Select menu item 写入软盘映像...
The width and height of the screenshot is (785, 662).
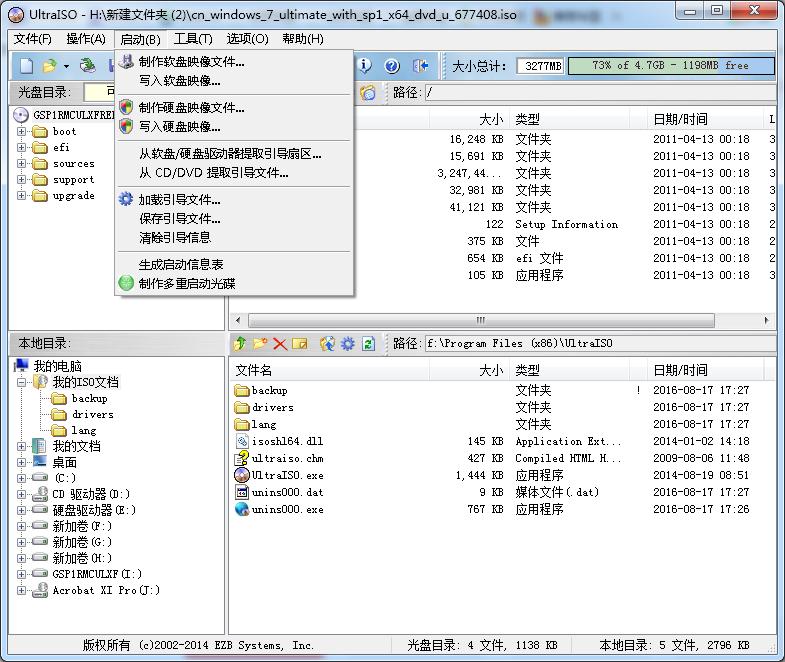pyautogui.click(x=234, y=81)
